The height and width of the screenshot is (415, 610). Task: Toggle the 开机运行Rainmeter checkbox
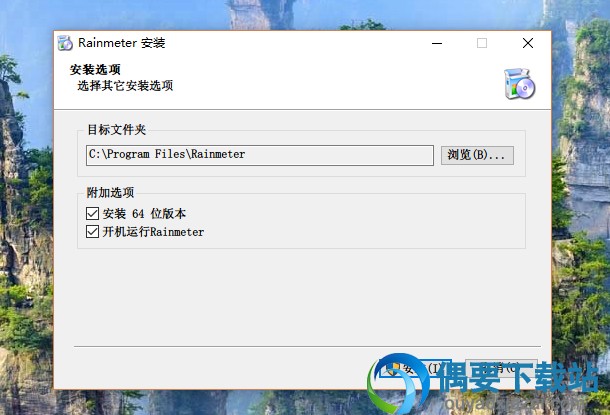pos(92,232)
